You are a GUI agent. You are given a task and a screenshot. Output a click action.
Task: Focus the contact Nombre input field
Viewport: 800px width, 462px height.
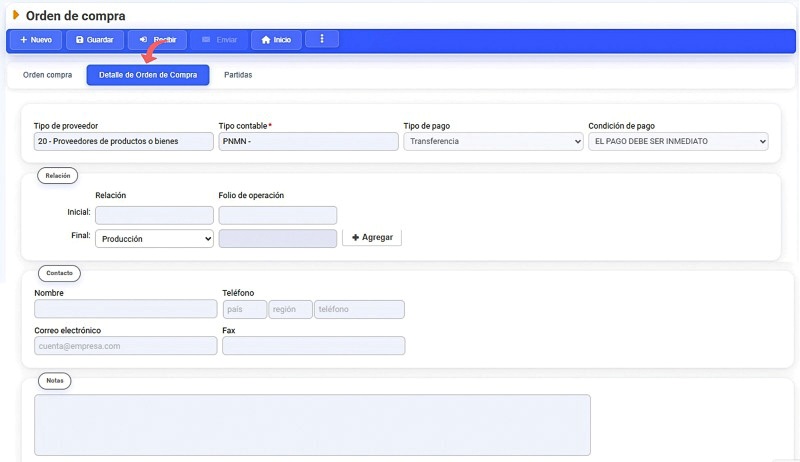tap(125, 310)
